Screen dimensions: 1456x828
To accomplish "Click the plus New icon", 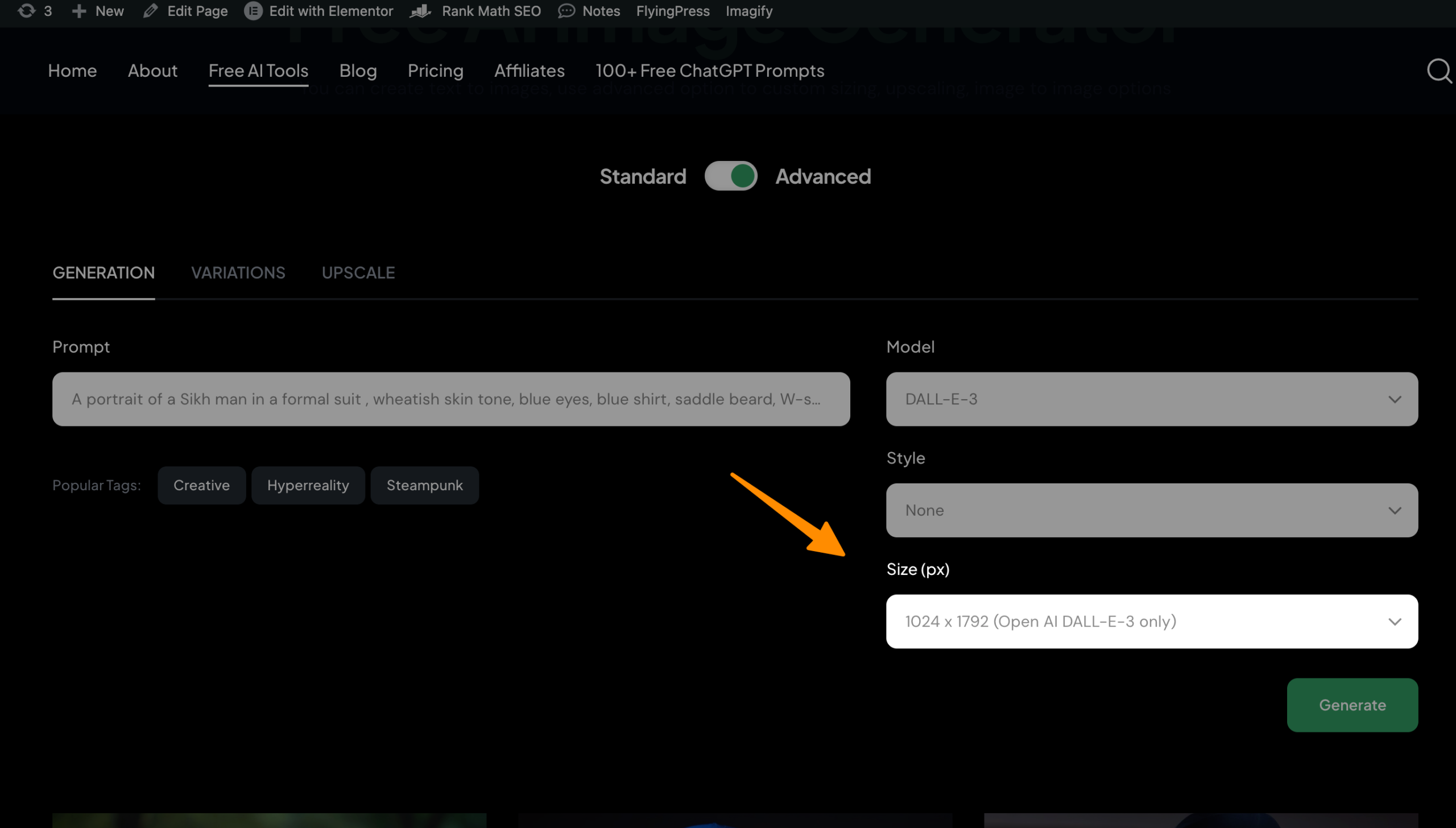I will (79, 11).
